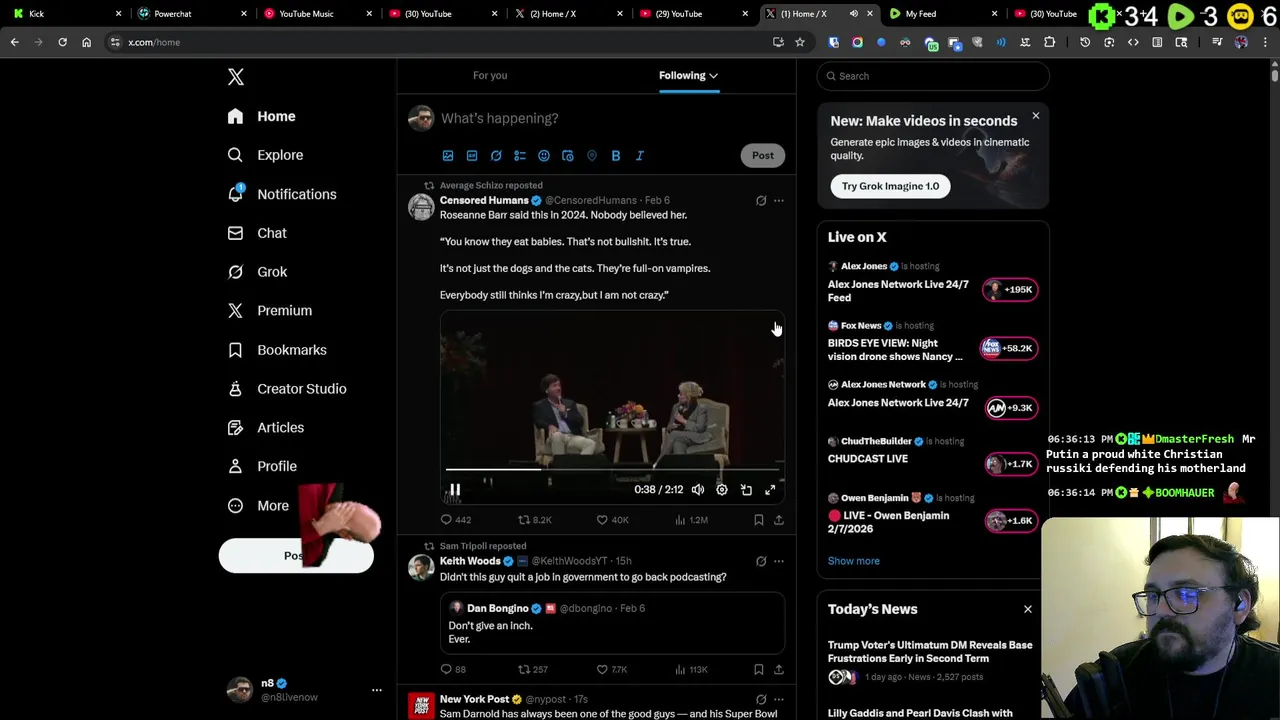Open Articles in the sidebar
This screenshot has height=720, width=1280.
point(266,428)
